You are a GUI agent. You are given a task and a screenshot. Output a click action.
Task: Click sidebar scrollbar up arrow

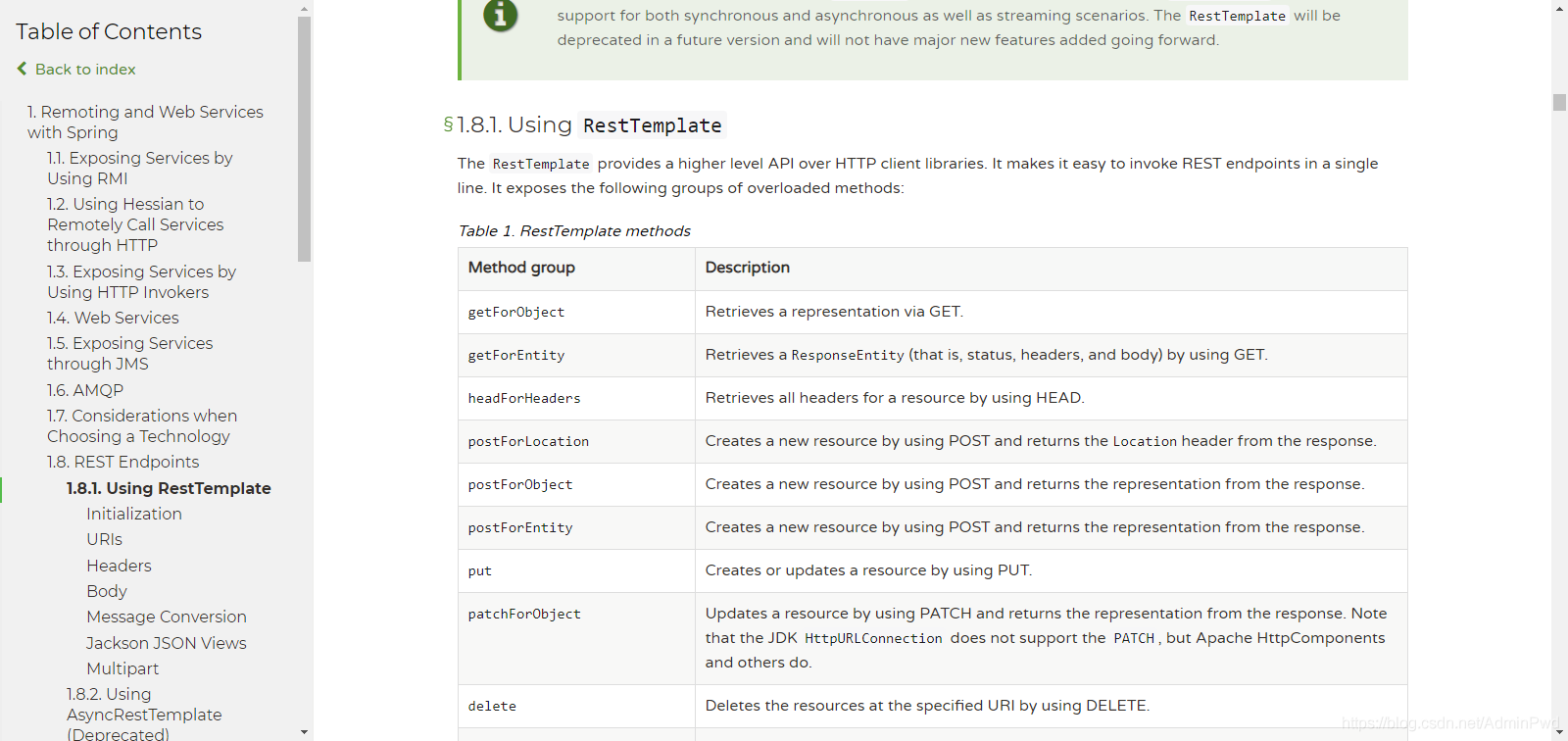[x=304, y=8]
